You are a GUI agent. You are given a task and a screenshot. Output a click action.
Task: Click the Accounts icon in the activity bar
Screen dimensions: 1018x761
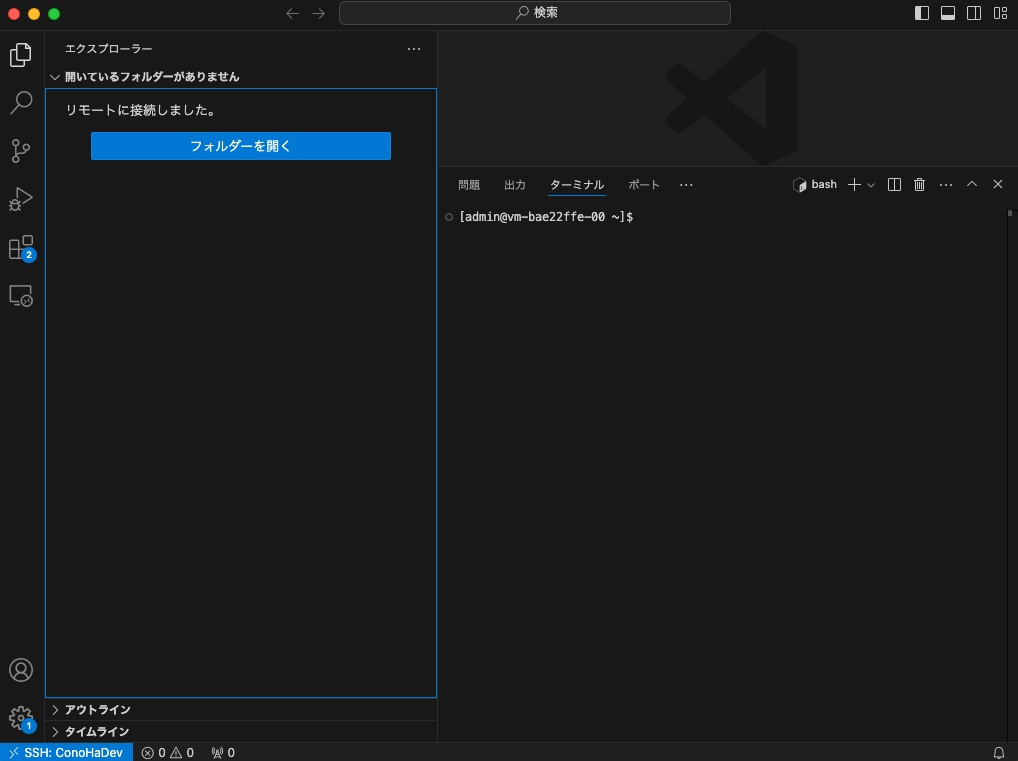[x=21, y=670]
